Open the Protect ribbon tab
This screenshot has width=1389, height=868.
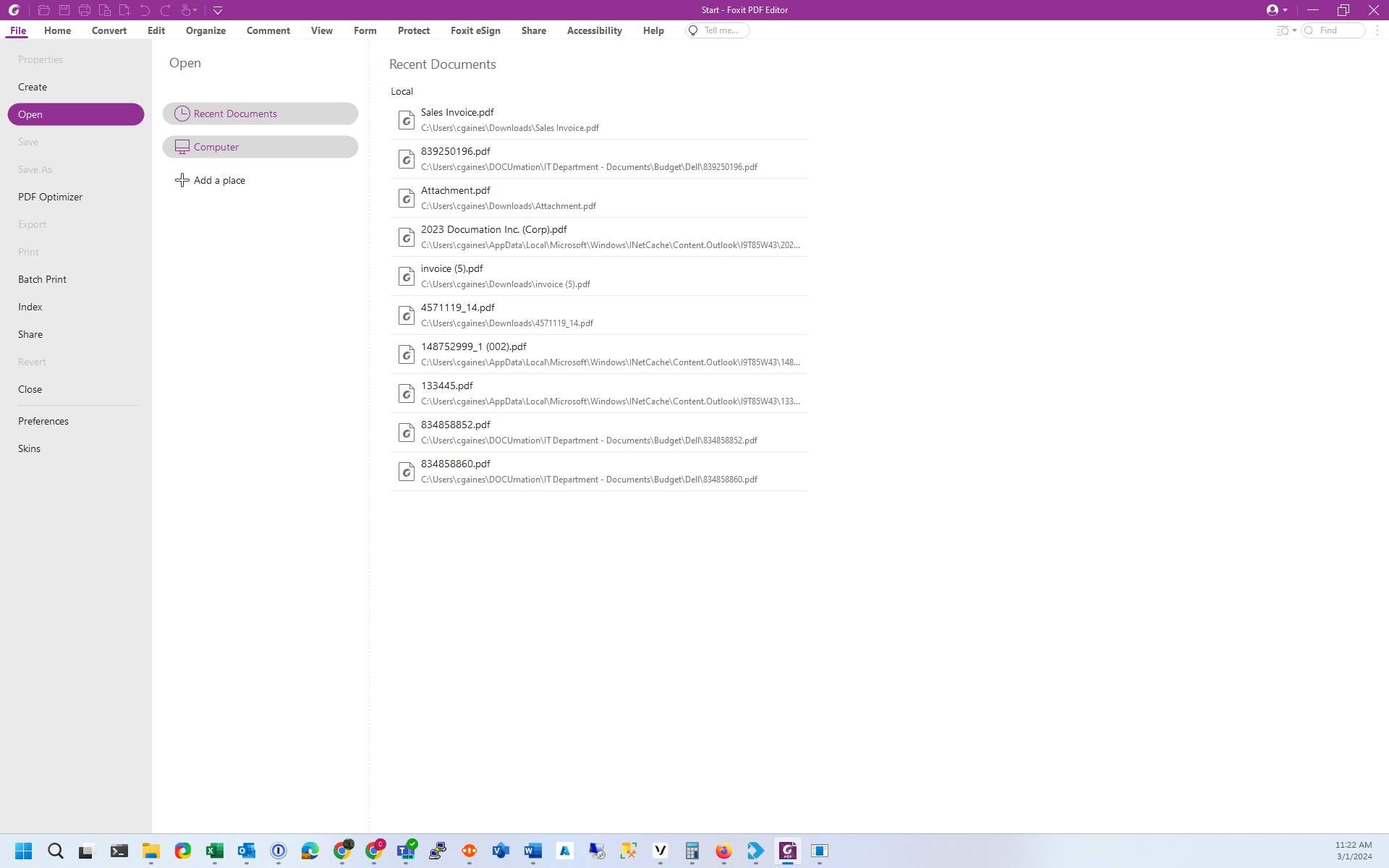click(413, 30)
